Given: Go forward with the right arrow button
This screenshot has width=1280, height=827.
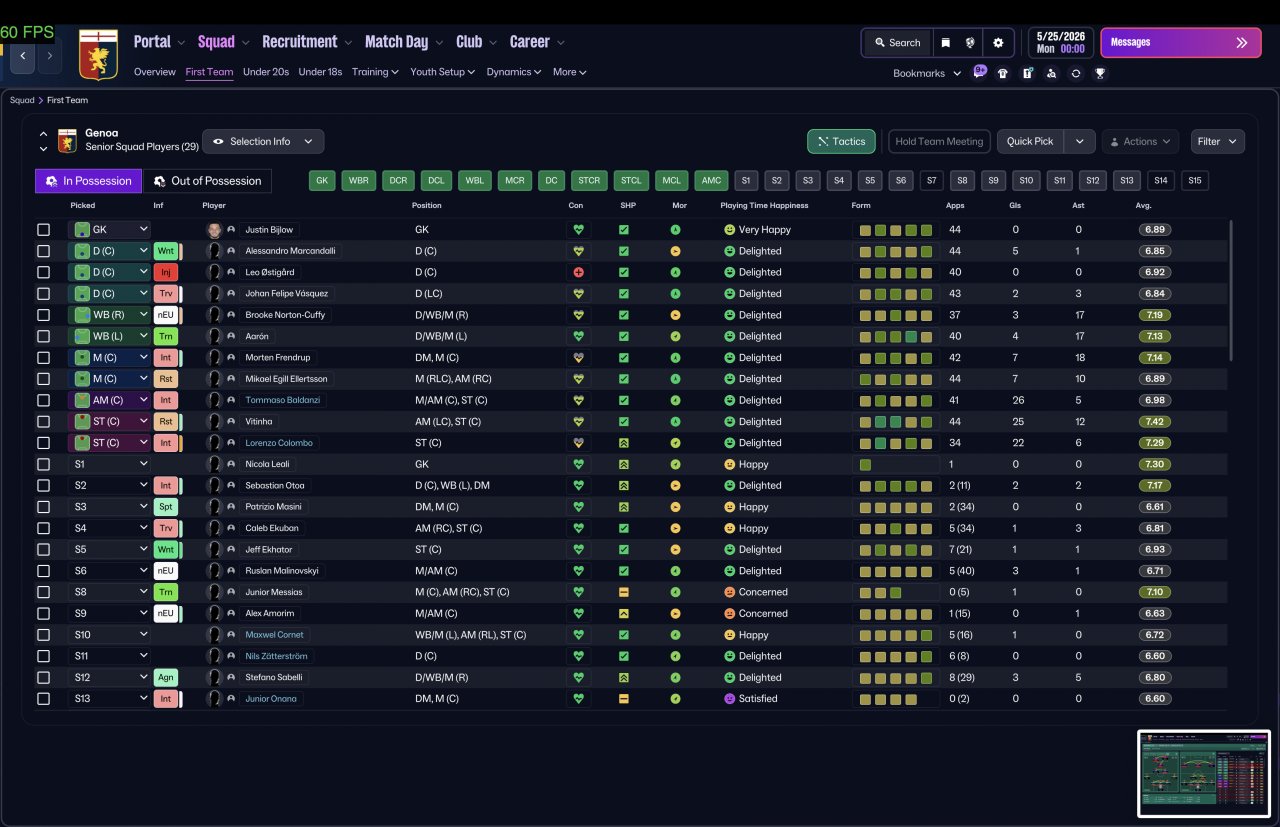Looking at the screenshot, I should [x=49, y=56].
